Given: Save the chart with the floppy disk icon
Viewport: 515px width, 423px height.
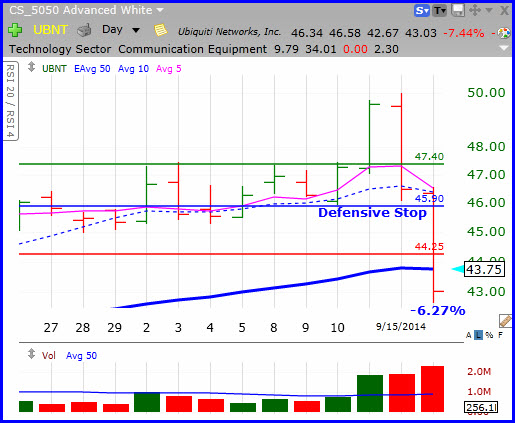Looking at the screenshot, I should 458,10.
